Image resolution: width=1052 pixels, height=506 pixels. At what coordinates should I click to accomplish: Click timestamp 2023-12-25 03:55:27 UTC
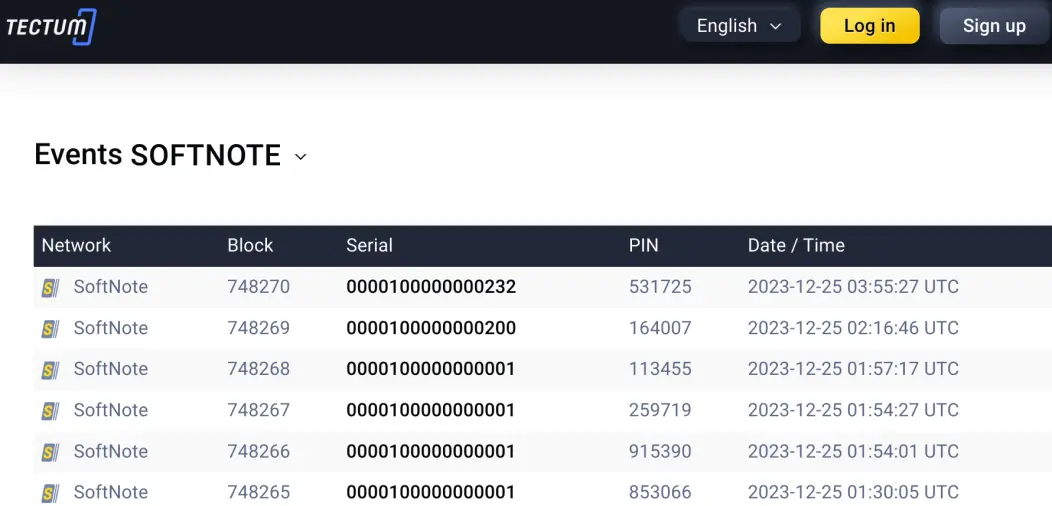tap(853, 287)
